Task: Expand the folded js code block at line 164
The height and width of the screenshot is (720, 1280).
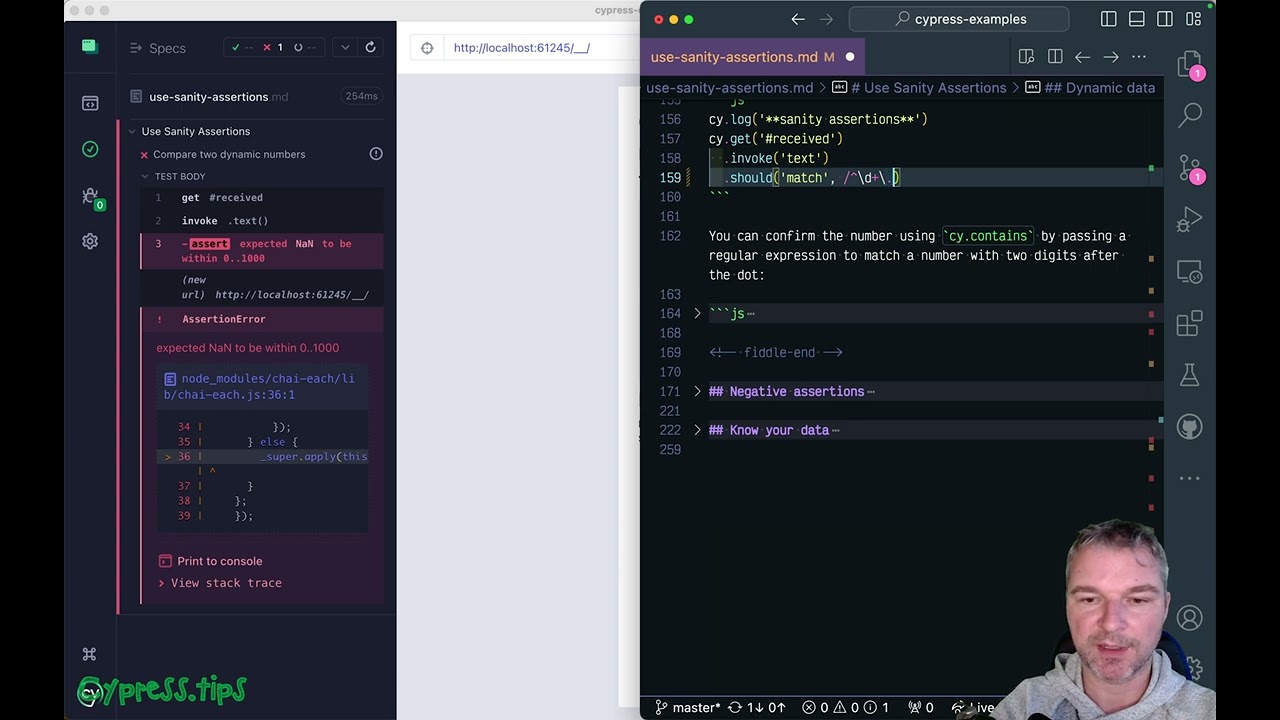Action: (697, 314)
